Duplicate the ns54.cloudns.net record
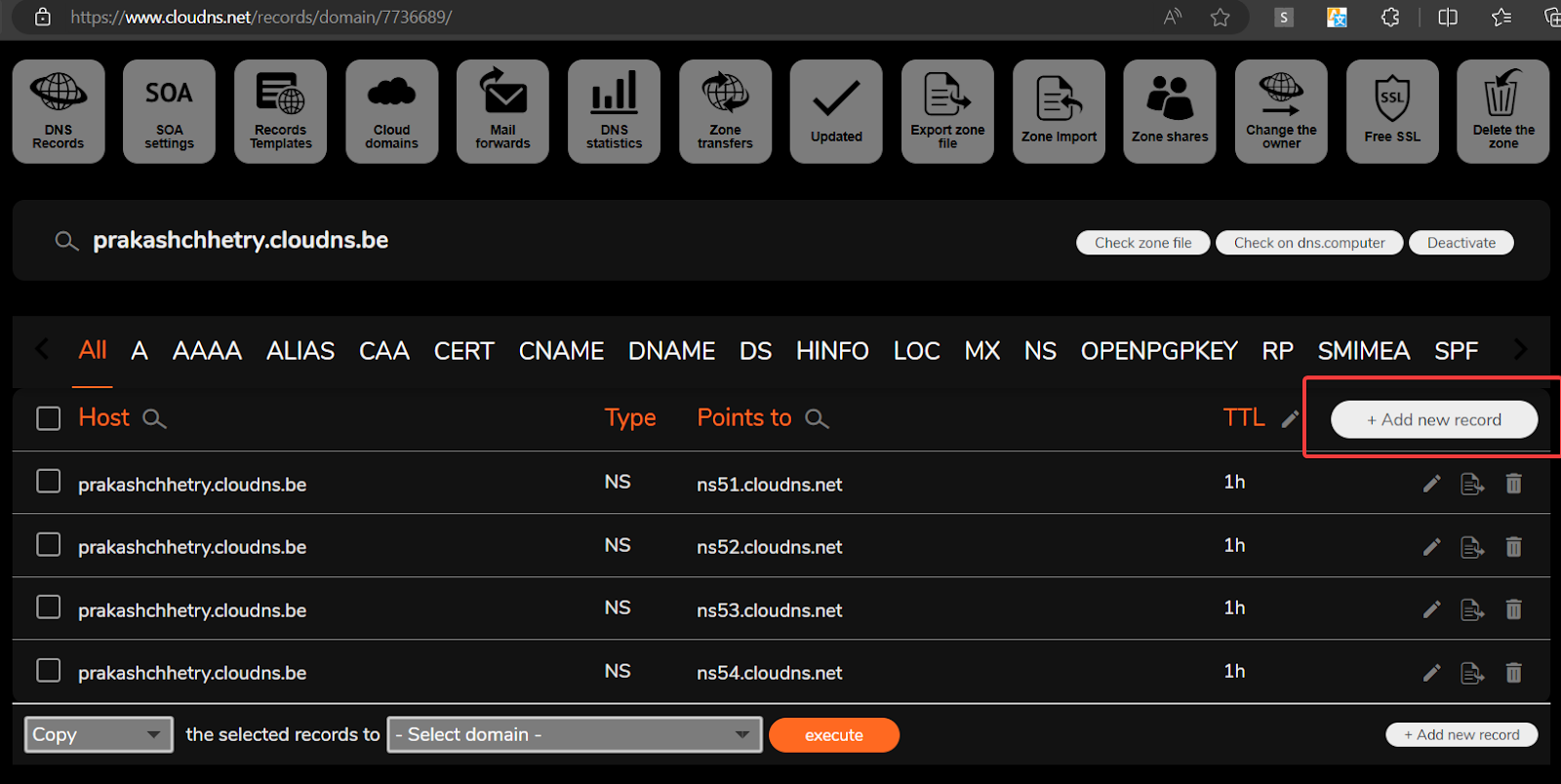Screen dimensions: 1561x784 [1472, 673]
